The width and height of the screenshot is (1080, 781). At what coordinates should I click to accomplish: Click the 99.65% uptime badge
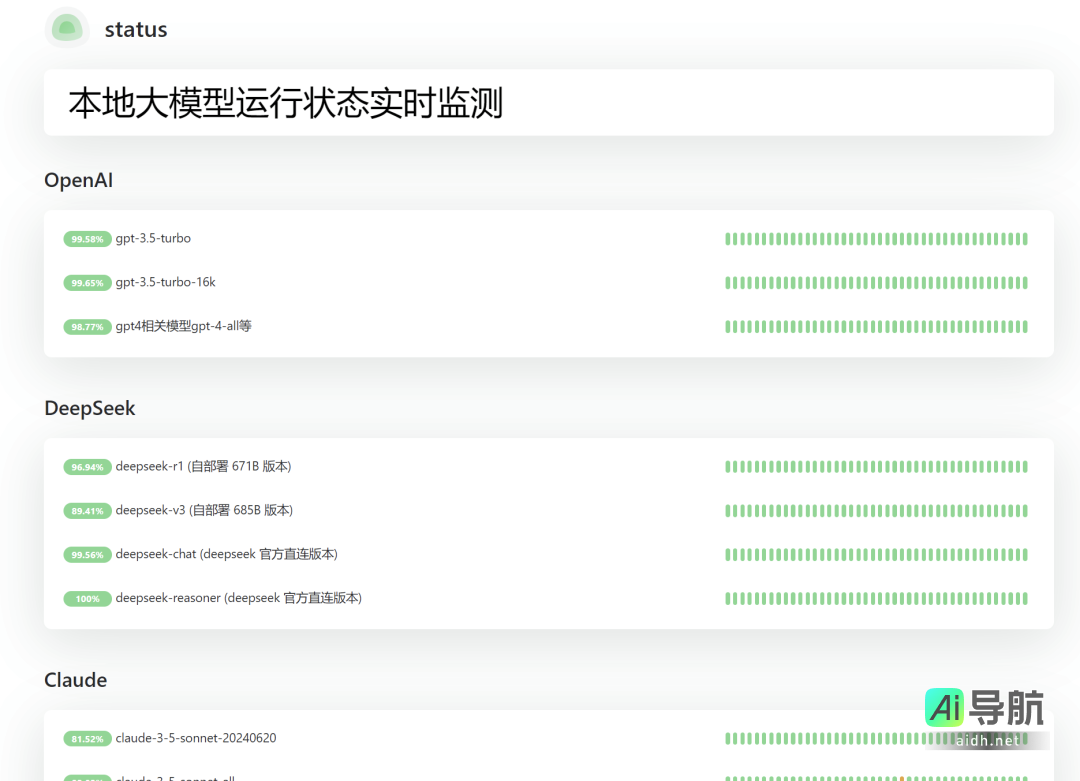point(87,283)
